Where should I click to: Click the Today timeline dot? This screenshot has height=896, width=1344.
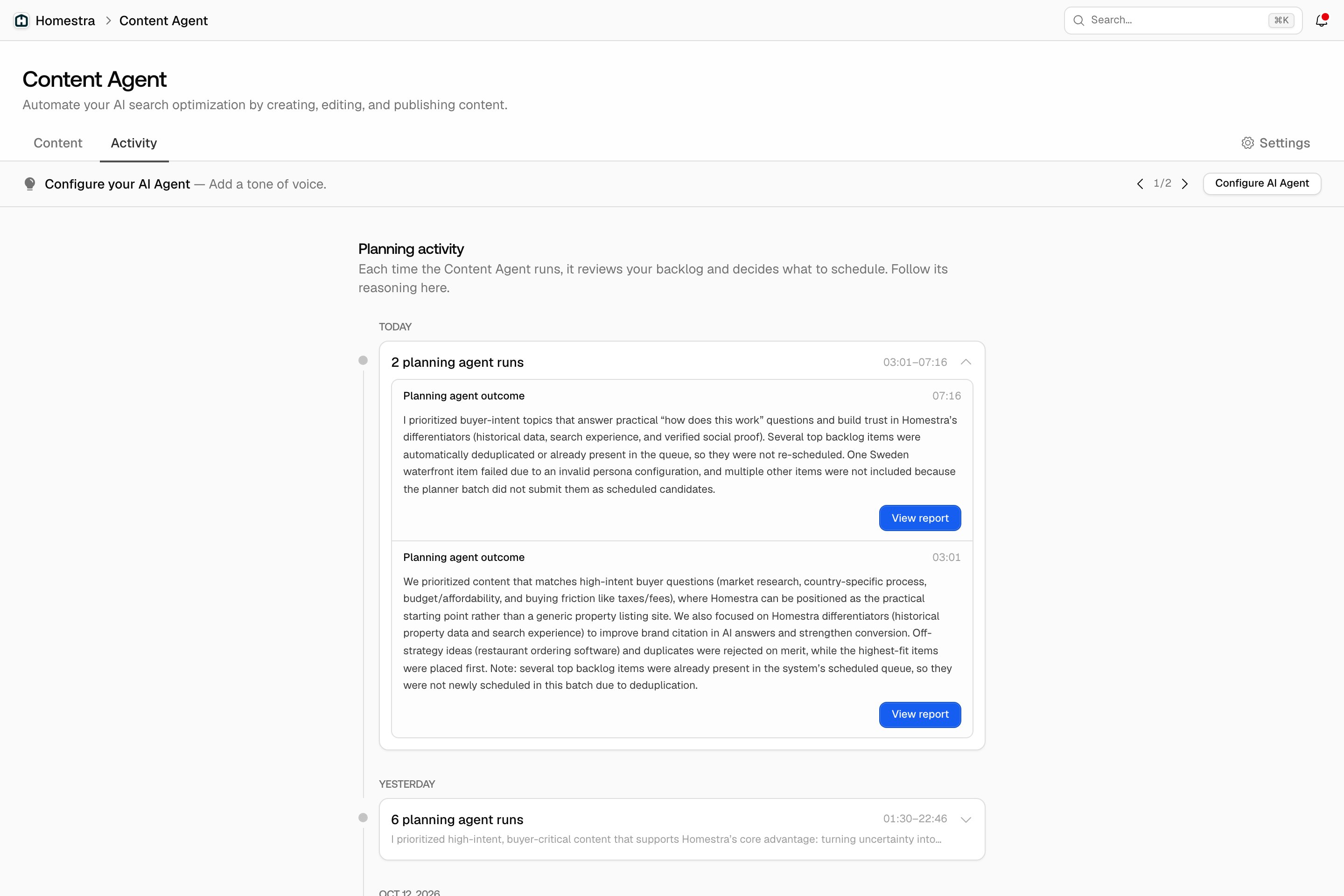(x=363, y=360)
